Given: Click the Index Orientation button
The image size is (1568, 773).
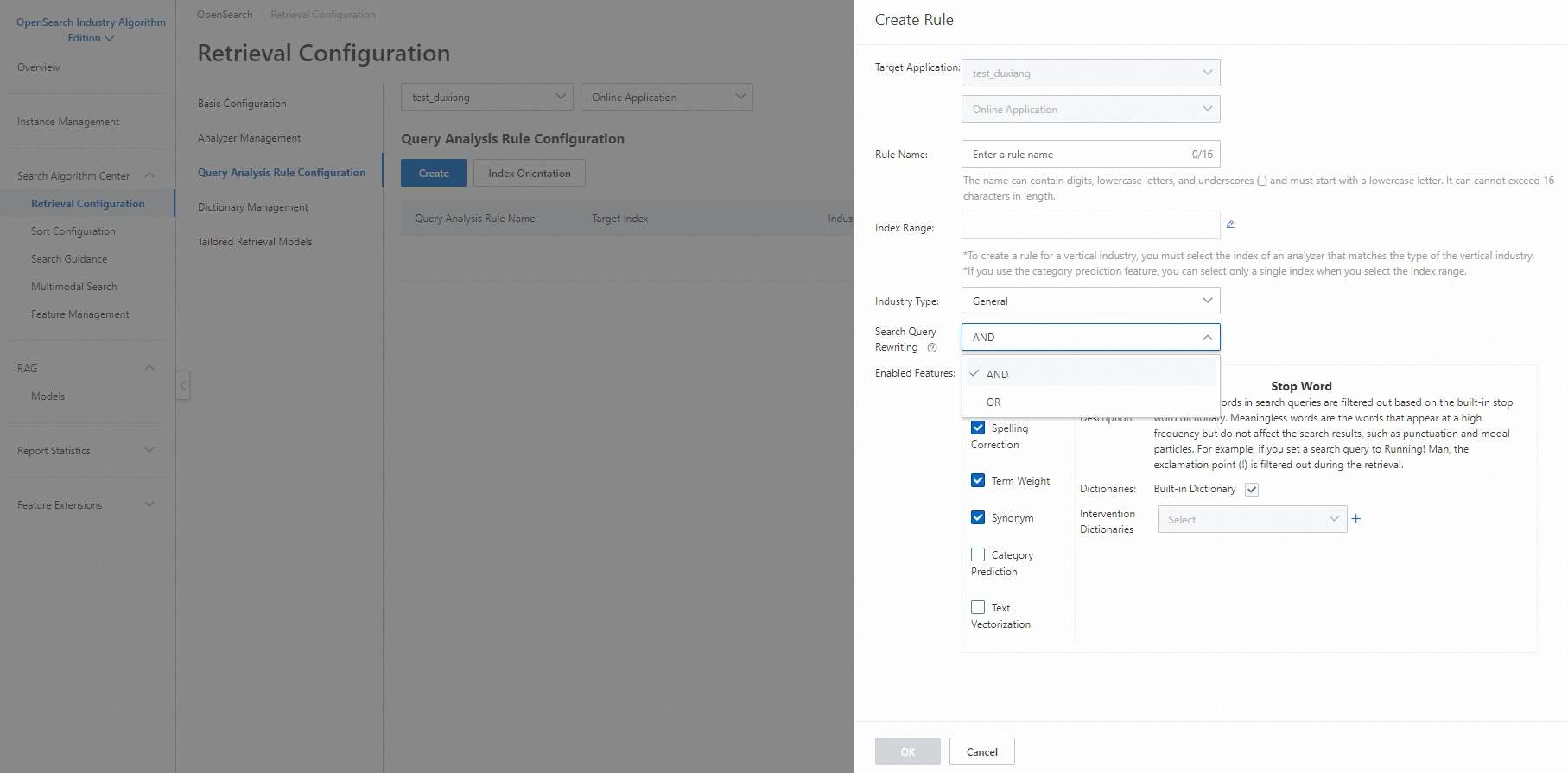Looking at the screenshot, I should point(529,173).
